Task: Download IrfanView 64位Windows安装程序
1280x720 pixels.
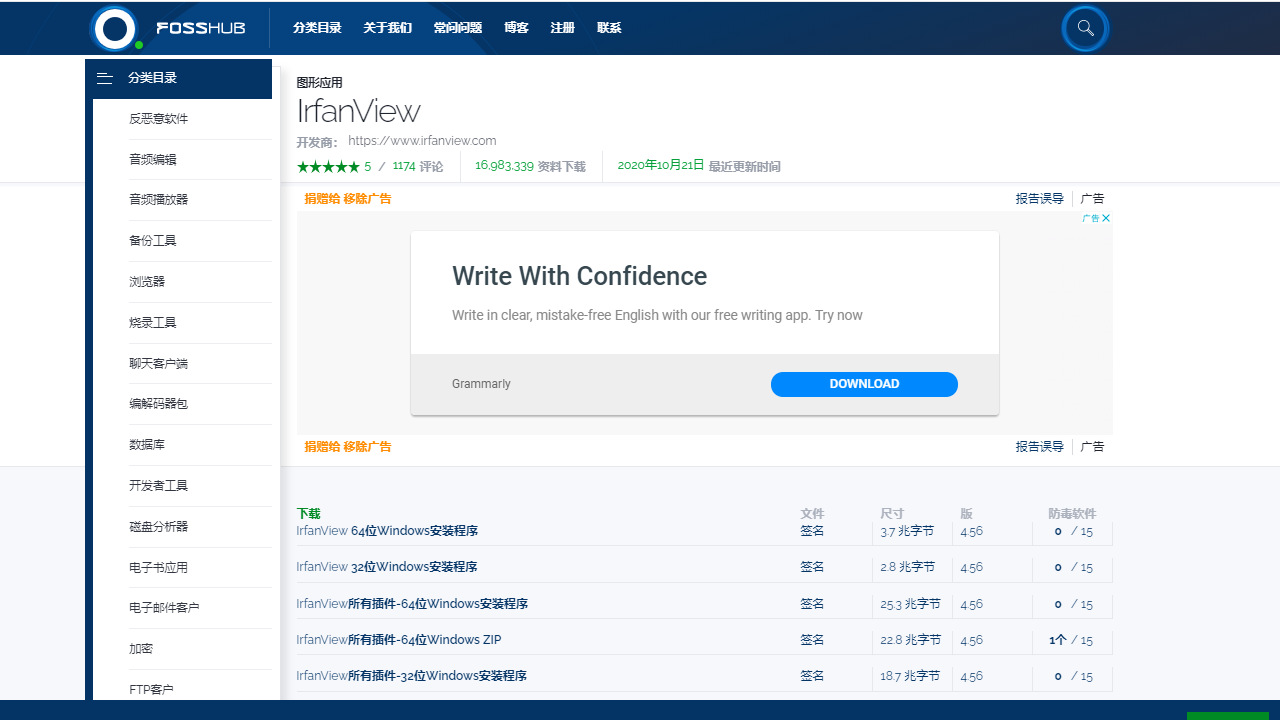Action: [x=387, y=530]
